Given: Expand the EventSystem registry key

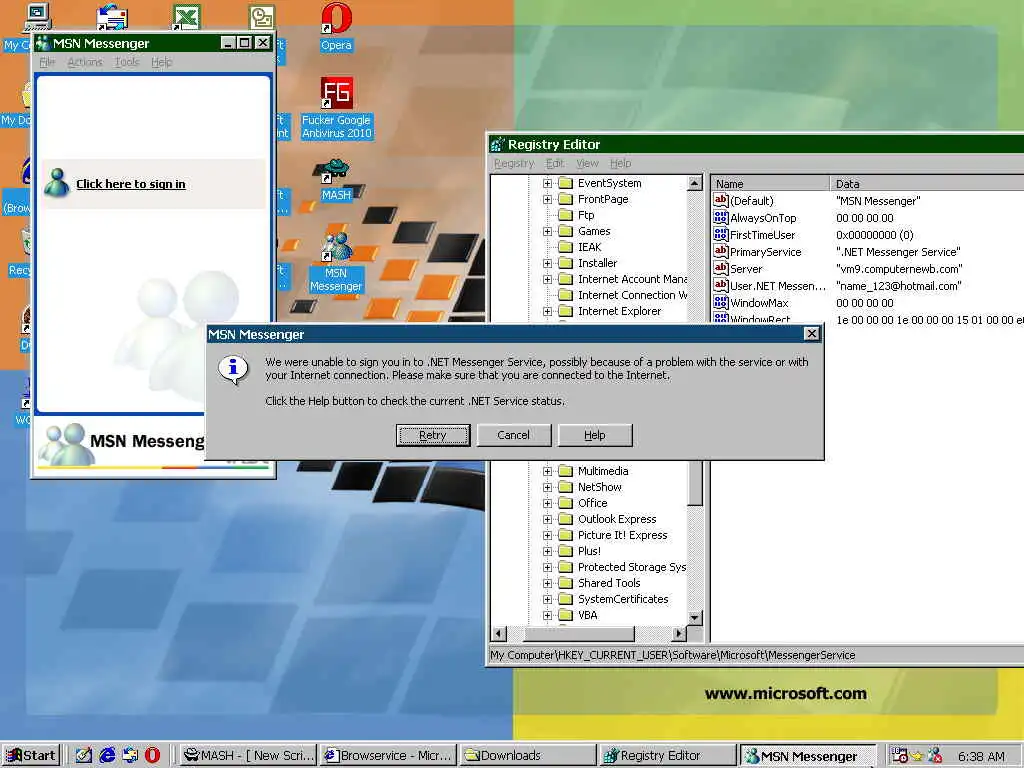Looking at the screenshot, I should [x=547, y=184].
